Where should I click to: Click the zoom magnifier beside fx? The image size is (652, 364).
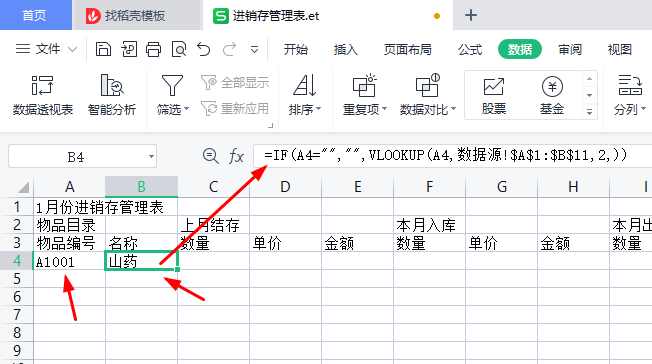click(210, 156)
